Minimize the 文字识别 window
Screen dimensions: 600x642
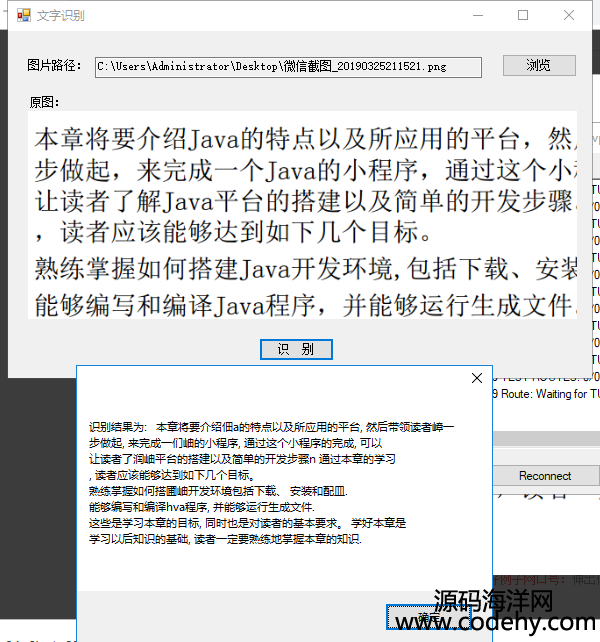(478, 15)
